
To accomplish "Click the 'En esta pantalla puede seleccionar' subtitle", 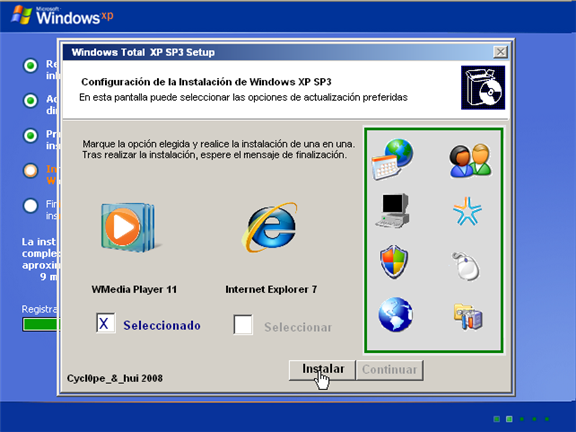I will point(243,97).
